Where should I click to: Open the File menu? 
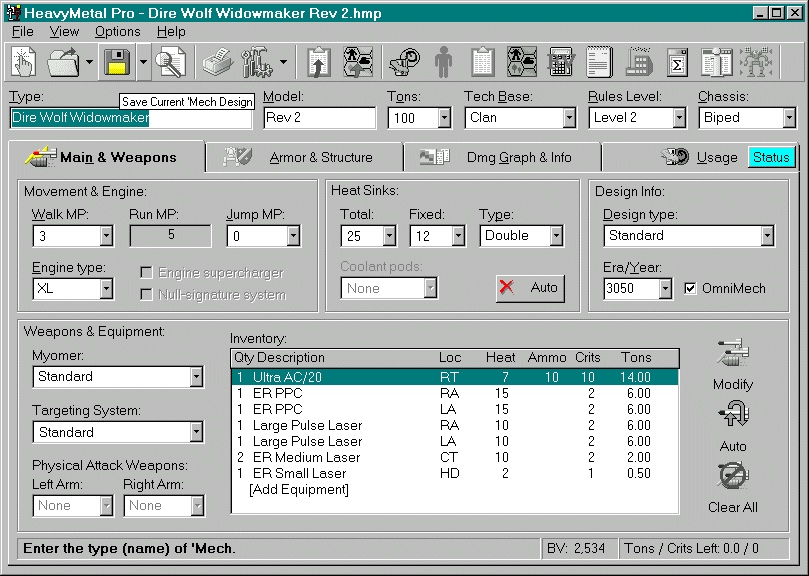click(23, 32)
